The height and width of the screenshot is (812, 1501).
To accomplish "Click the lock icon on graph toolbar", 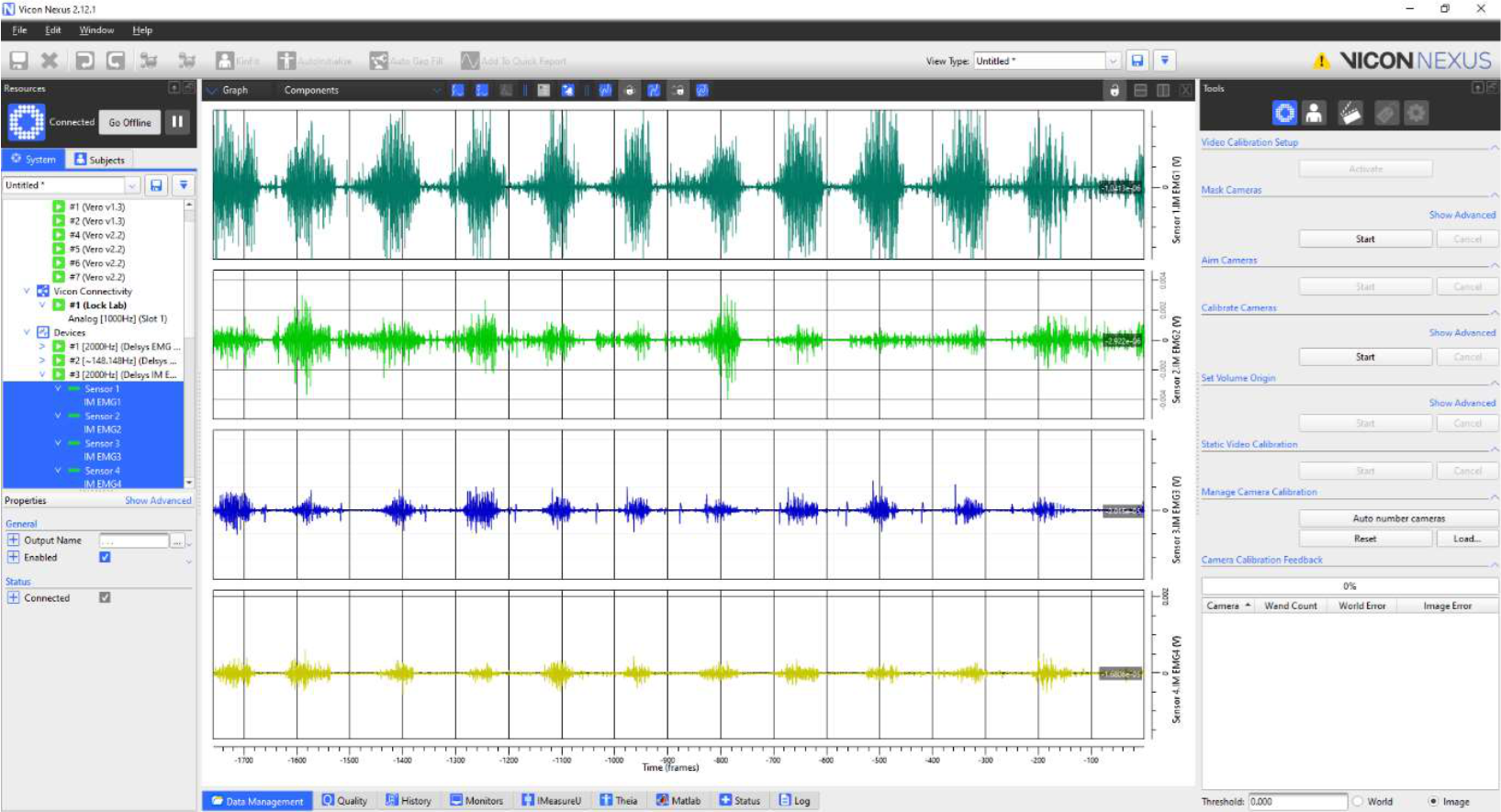I will (x=1115, y=90).
